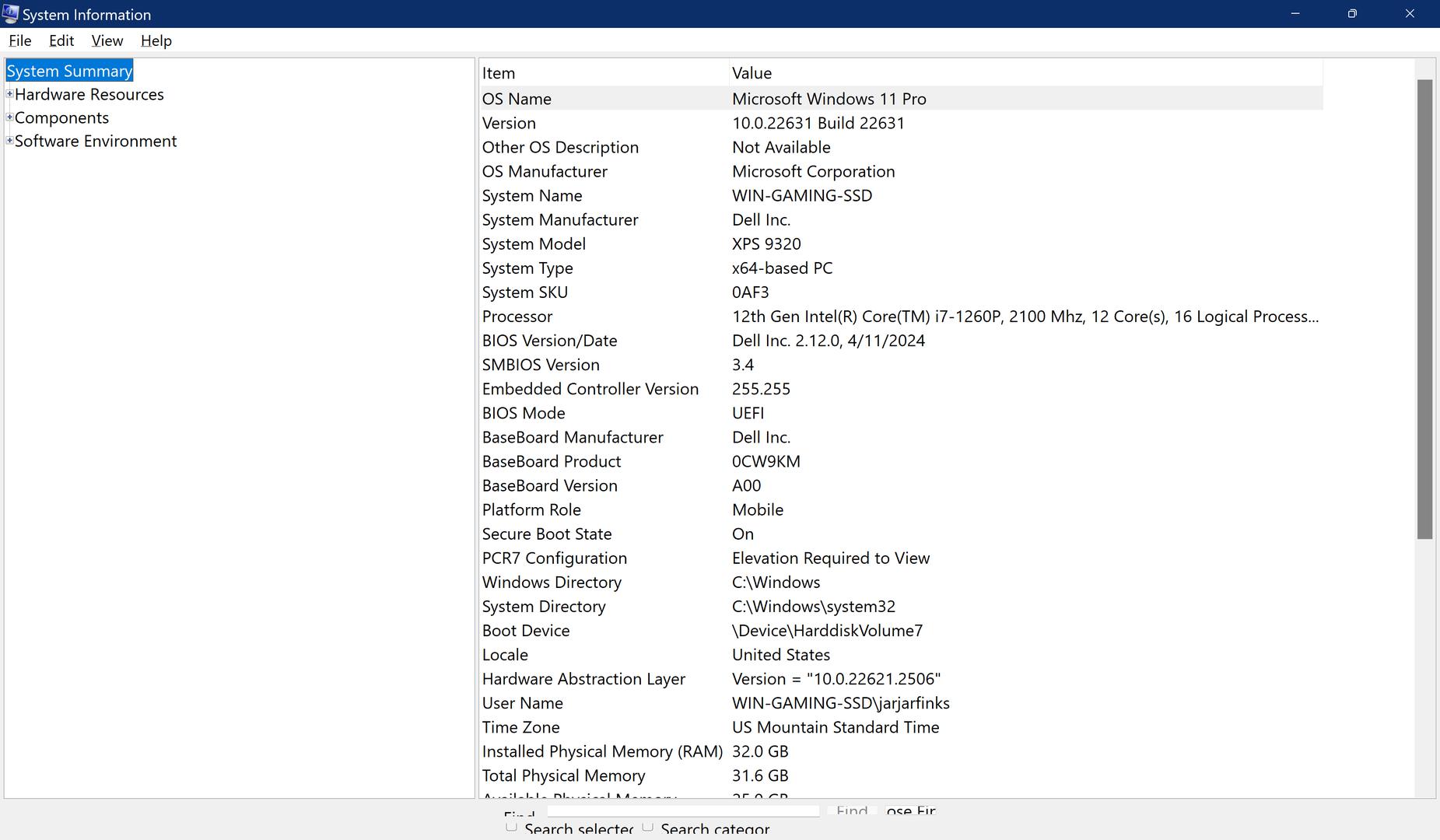Click the 'XPS 9320' value

(x=766, y=243)
